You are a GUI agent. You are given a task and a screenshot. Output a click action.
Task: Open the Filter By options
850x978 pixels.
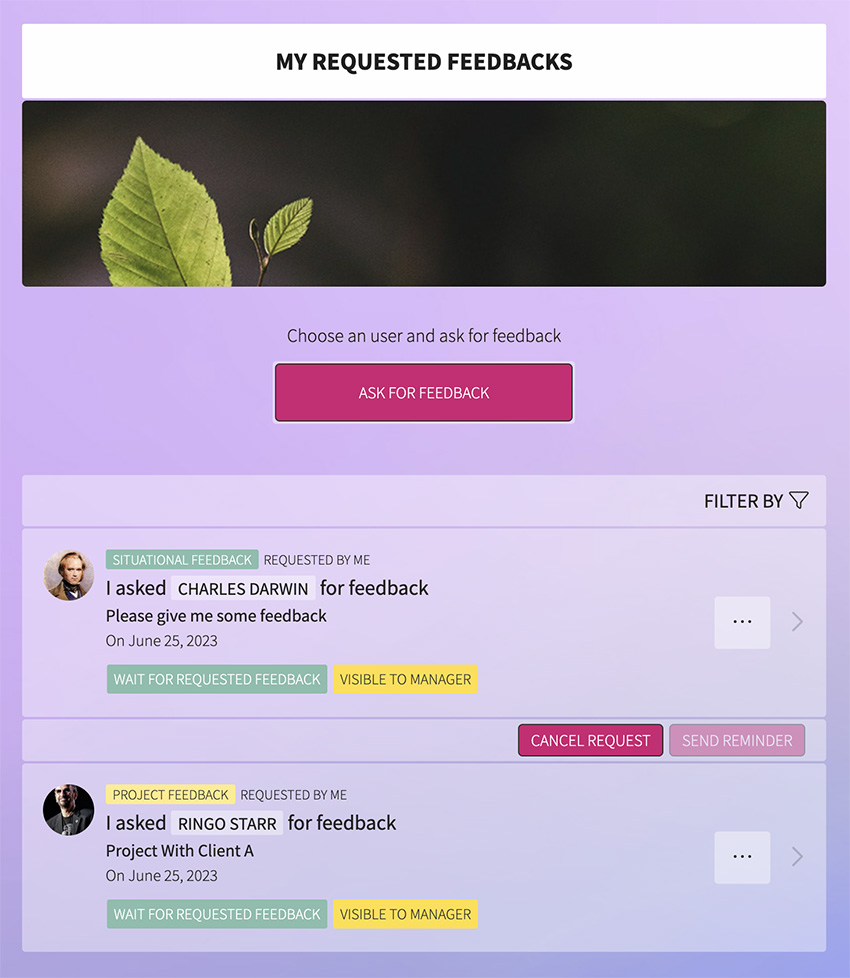coord(756,501)
